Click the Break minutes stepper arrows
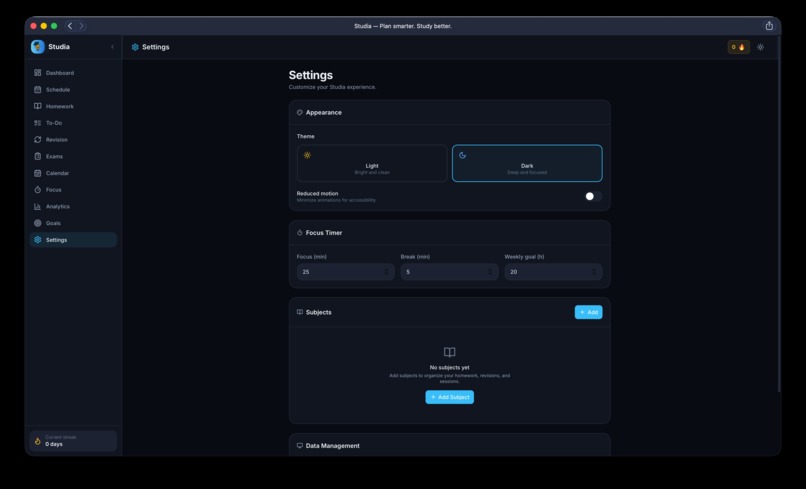This screenshot has width=806, height=489. 490,271
